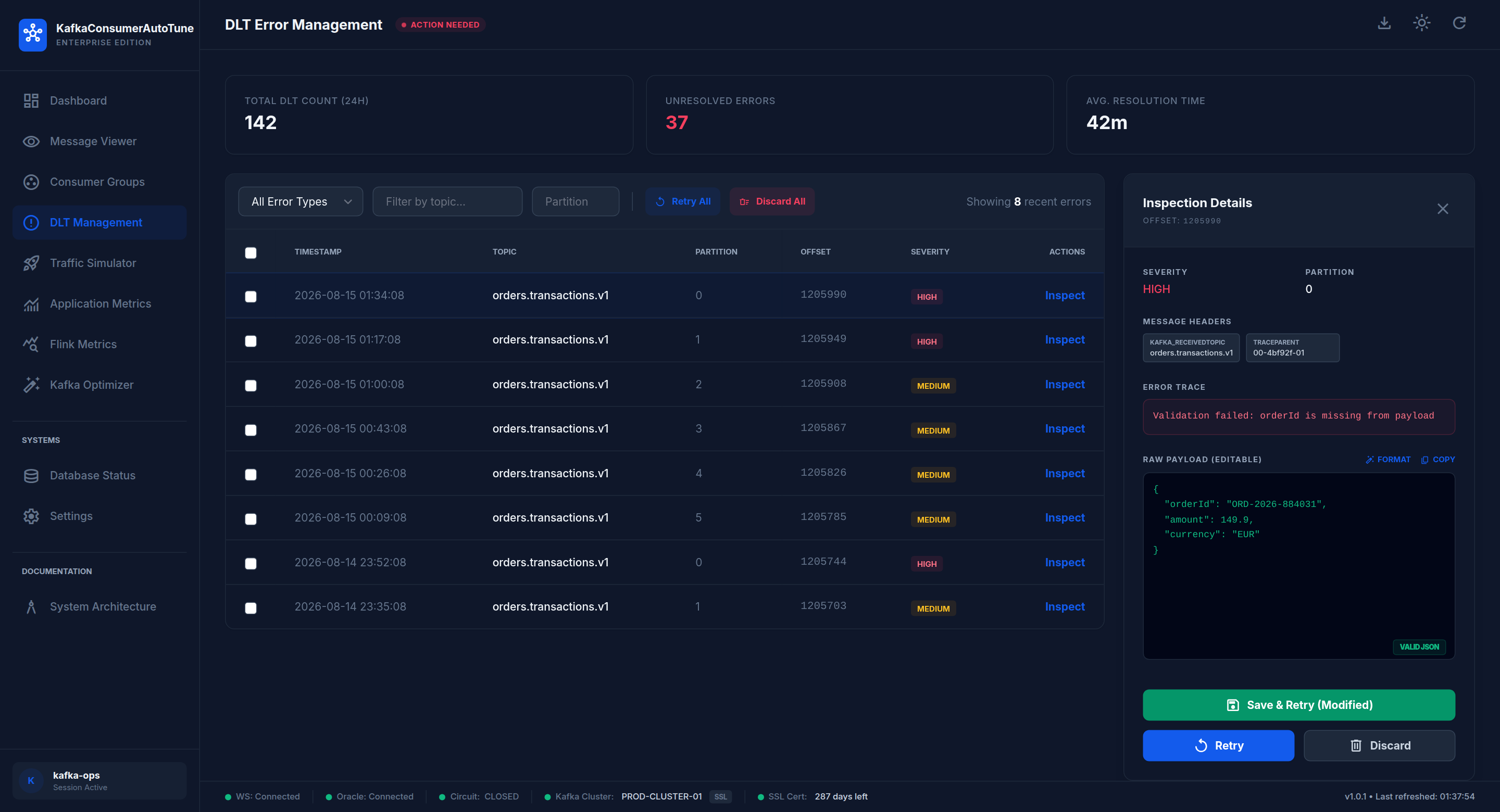This screenshot has height=812, width=1500.
Task: Click the Database Status icon
Action: tap(31, 476)
